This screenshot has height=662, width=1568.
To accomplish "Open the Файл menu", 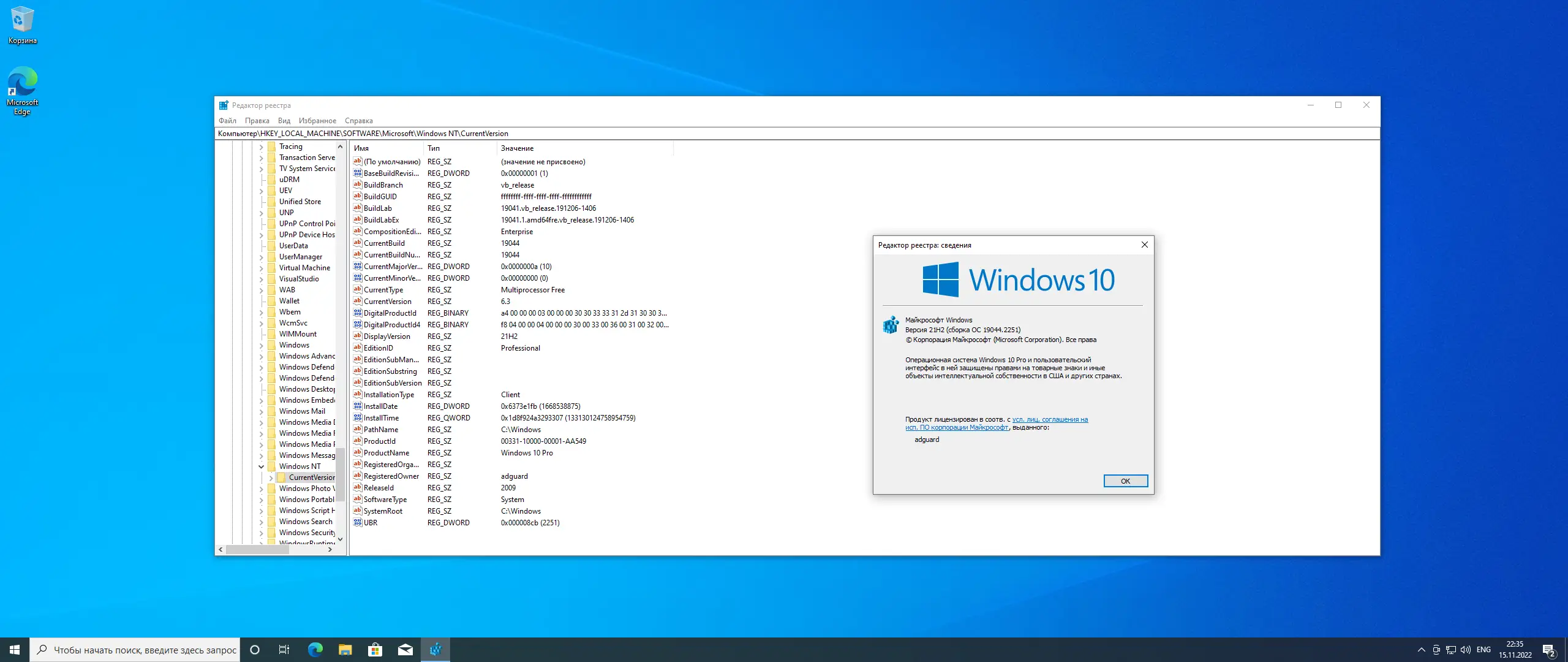I will [x=227, y=121].
